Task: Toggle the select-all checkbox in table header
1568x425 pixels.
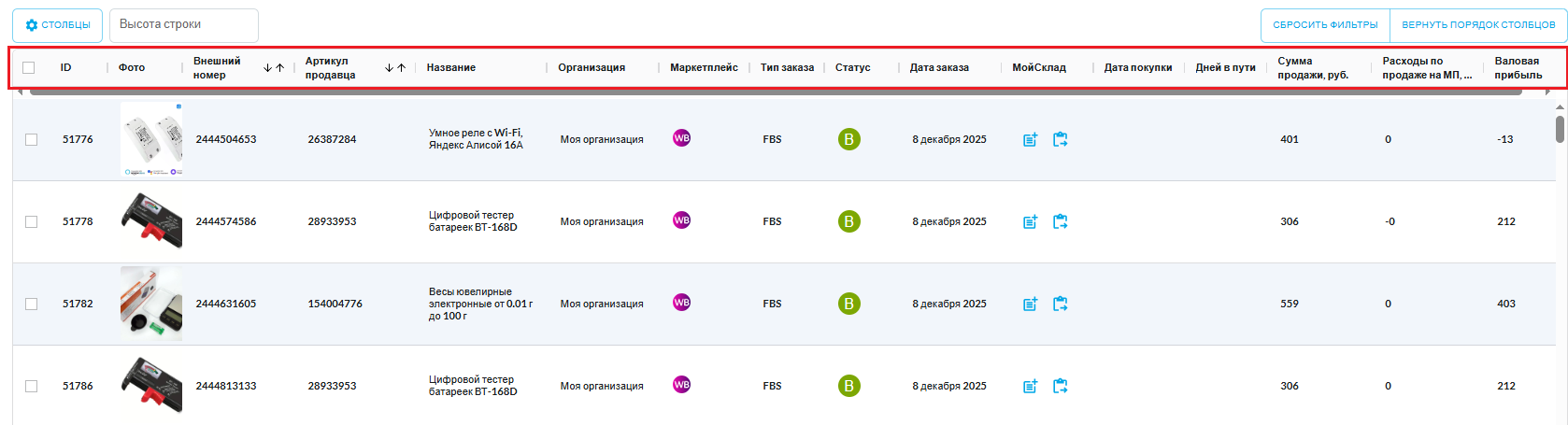Action: coord(29,67)
